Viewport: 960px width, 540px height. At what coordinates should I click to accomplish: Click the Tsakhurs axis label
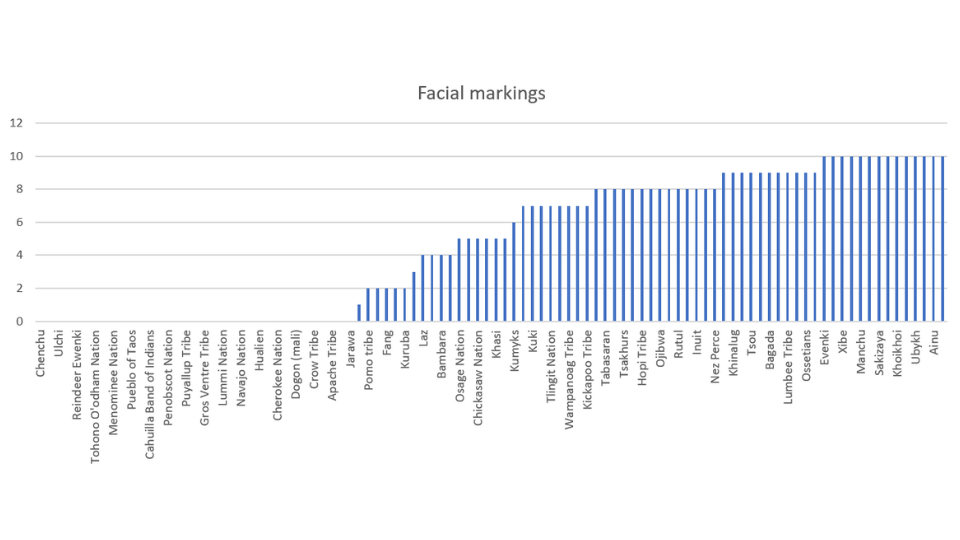624,354
